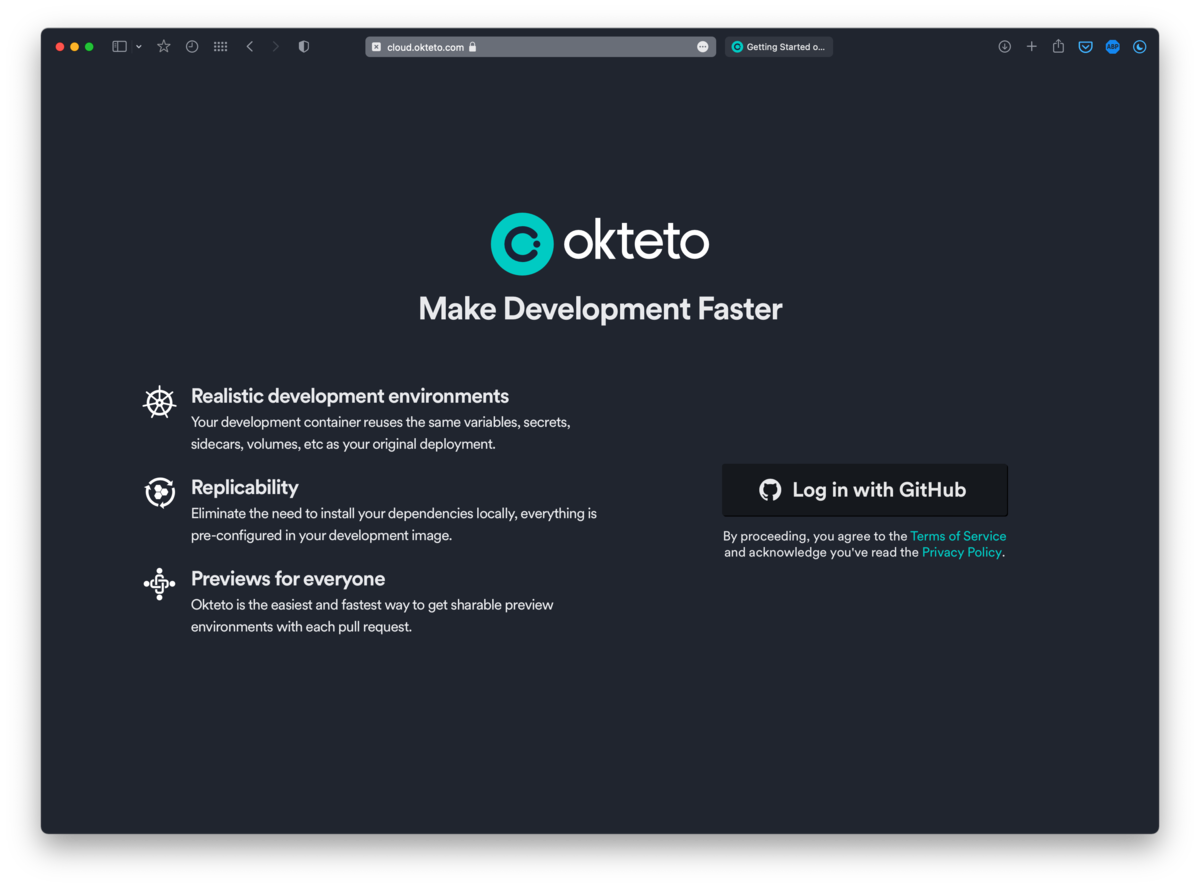Open the page options ellipsis in the address bar
The width and height of the screenshot is (1200, 888).
click(x=703, y=47)
